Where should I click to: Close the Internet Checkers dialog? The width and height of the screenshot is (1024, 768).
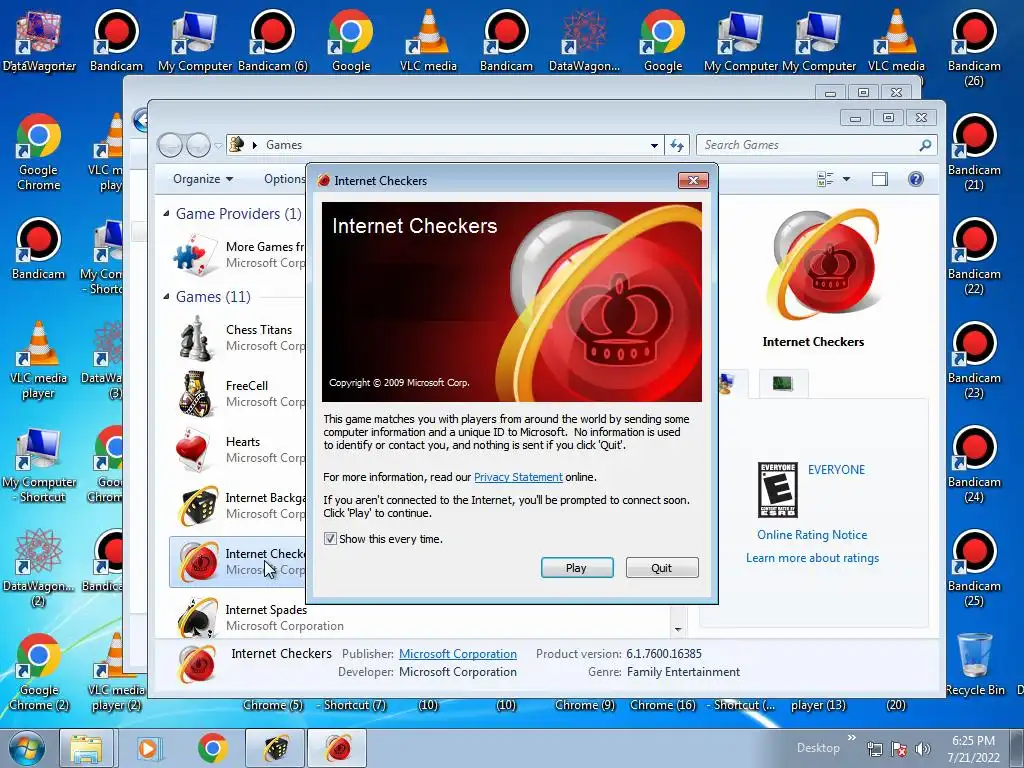tap(693, 180)
